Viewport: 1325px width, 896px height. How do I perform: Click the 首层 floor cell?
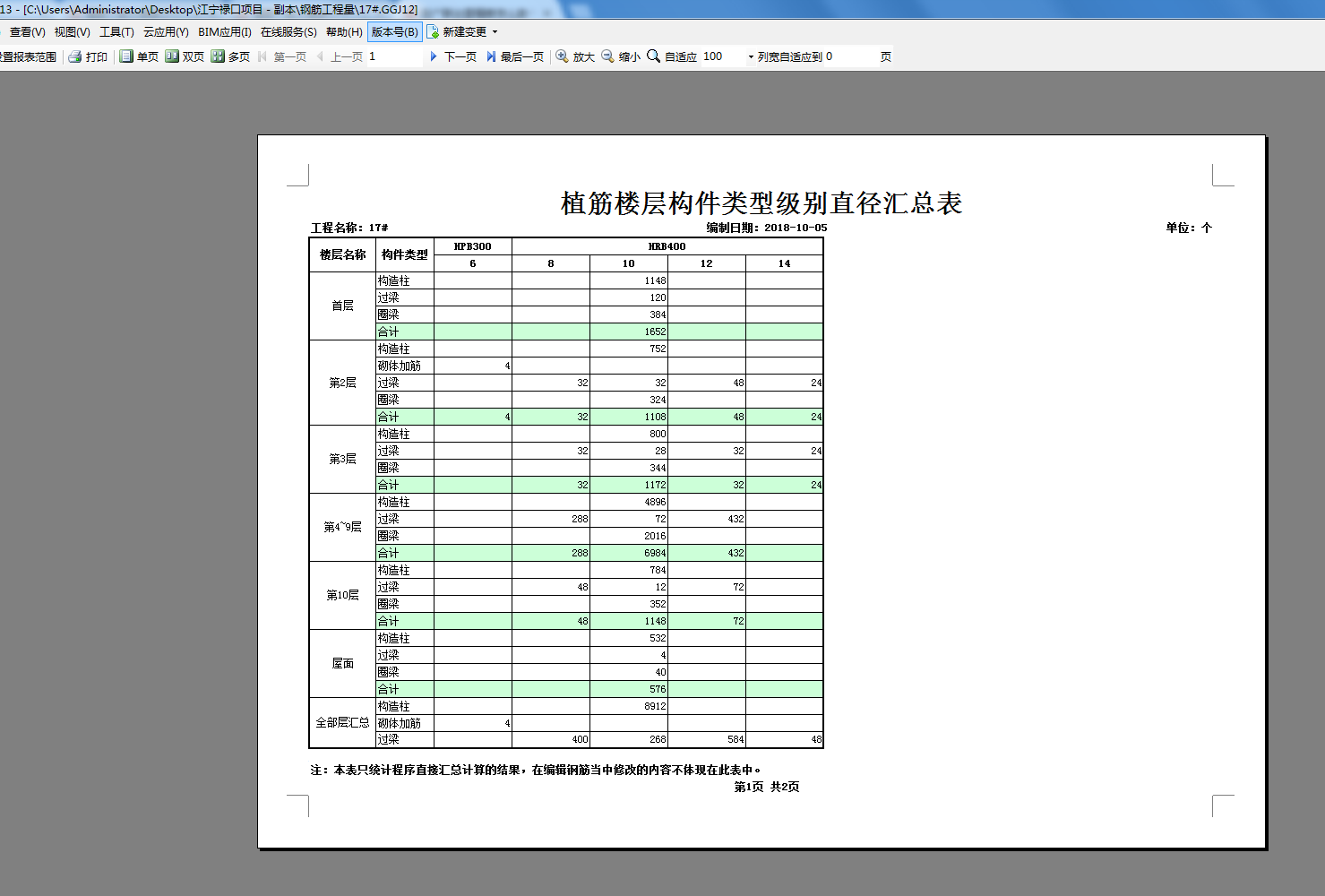(342, 306)
